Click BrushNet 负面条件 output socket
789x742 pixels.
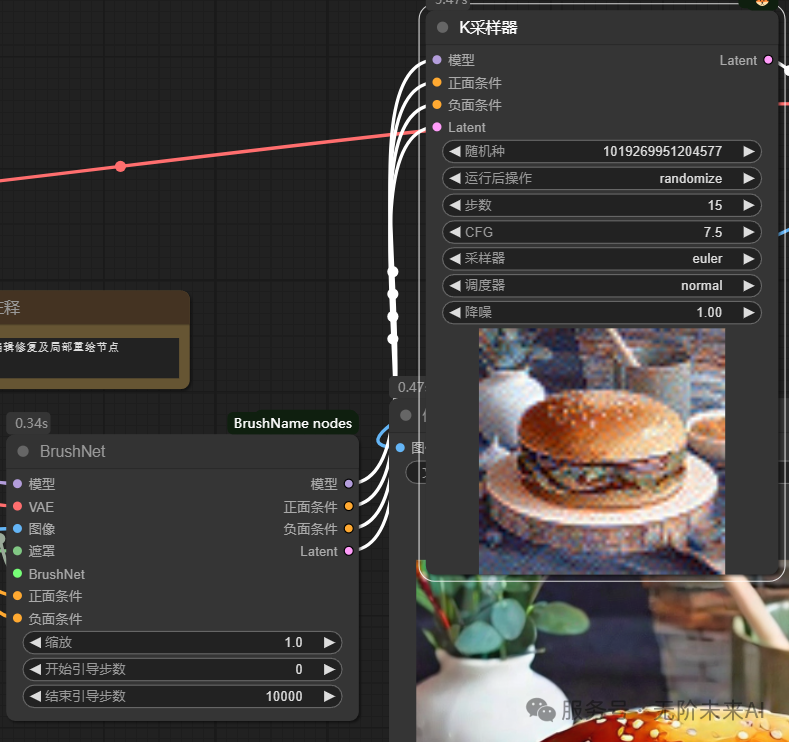pyautogui.click(x=348, y=528)
